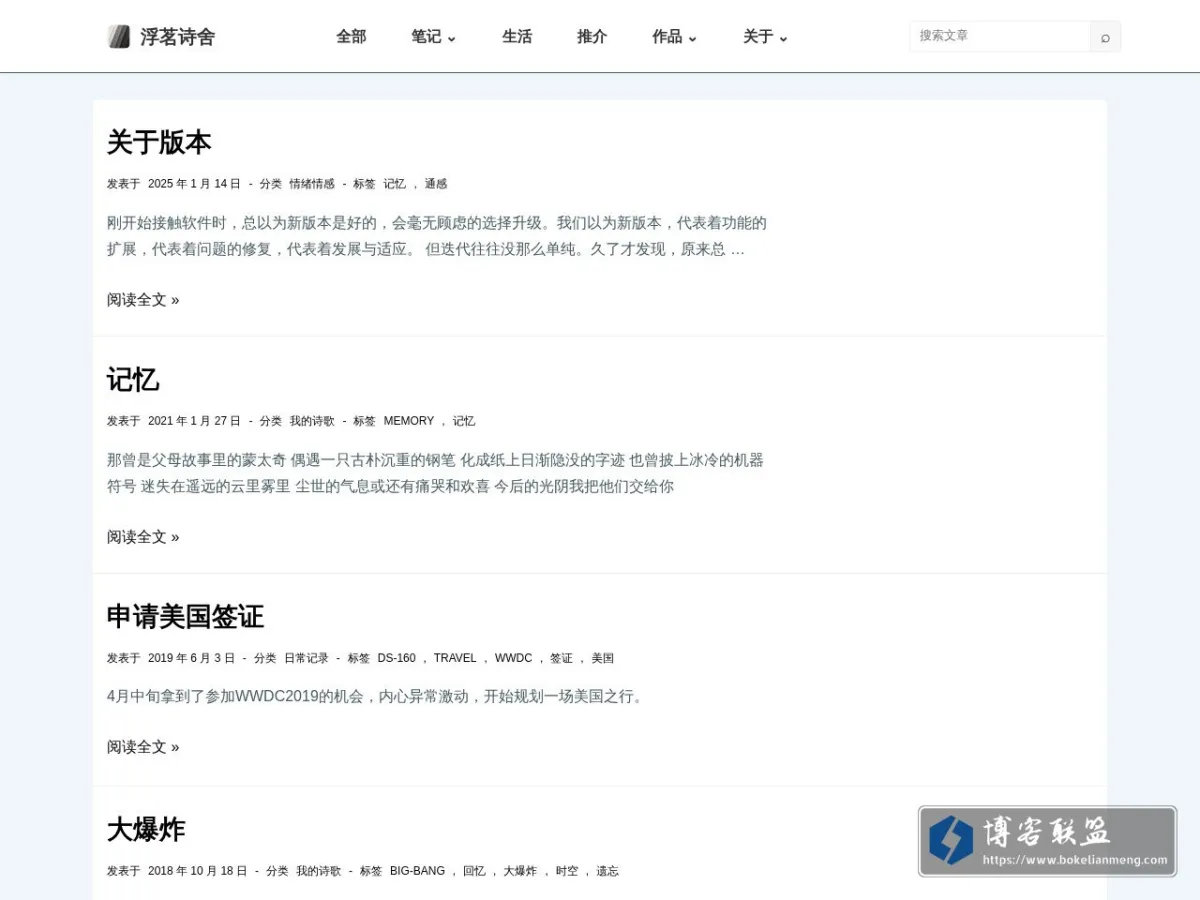
Task: Click date 2018 年 10 月 18 日
Action: coord(197,871)
